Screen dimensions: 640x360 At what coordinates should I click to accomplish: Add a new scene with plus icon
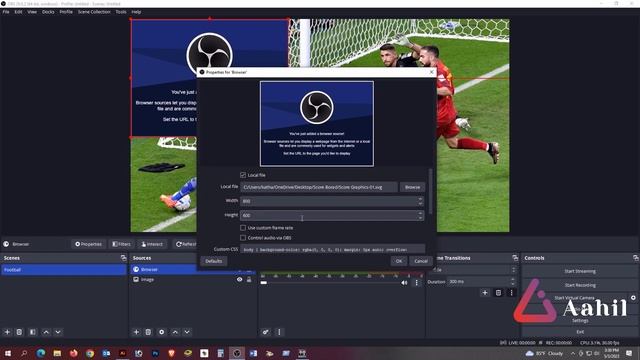click(7, 332)
